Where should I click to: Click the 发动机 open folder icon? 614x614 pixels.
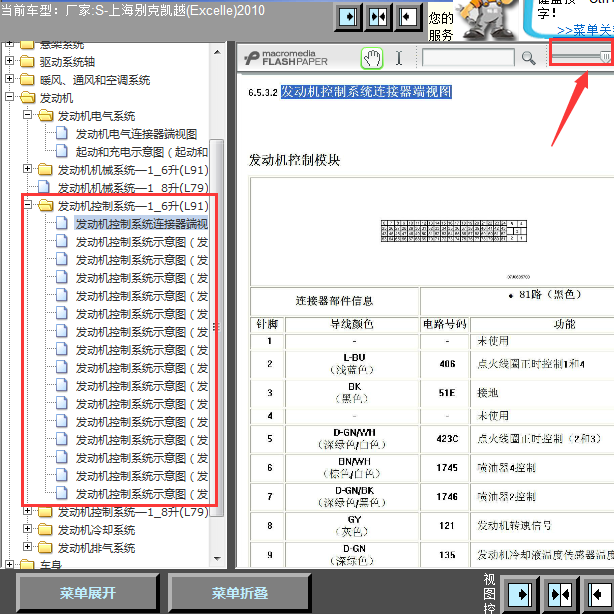tap(27, 98)
